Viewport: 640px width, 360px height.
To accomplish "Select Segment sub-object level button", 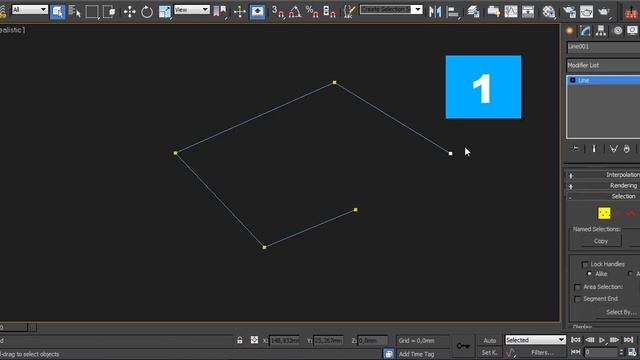I will (x=618, y=213).
